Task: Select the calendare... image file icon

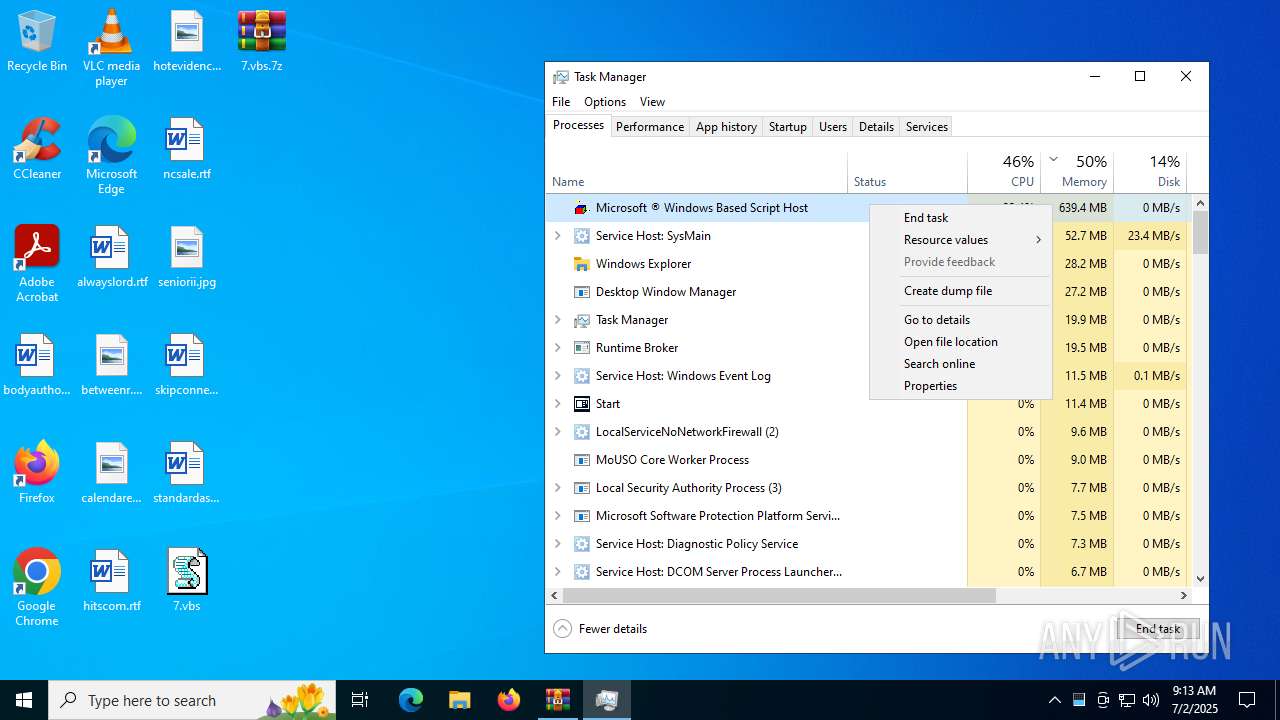Action: [112, 473]
